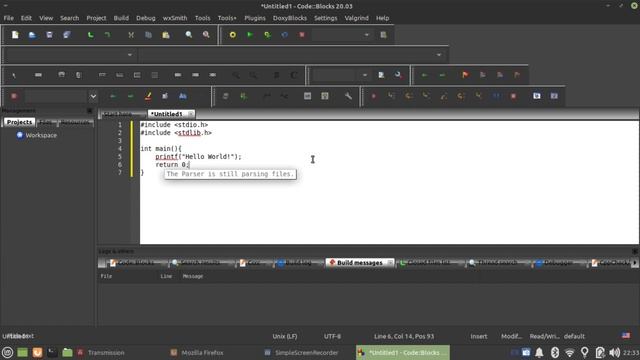The height and width of the screenshot is (360, 640).
Task: Click the highlight marker pen icon
Action: click(148, 96)
